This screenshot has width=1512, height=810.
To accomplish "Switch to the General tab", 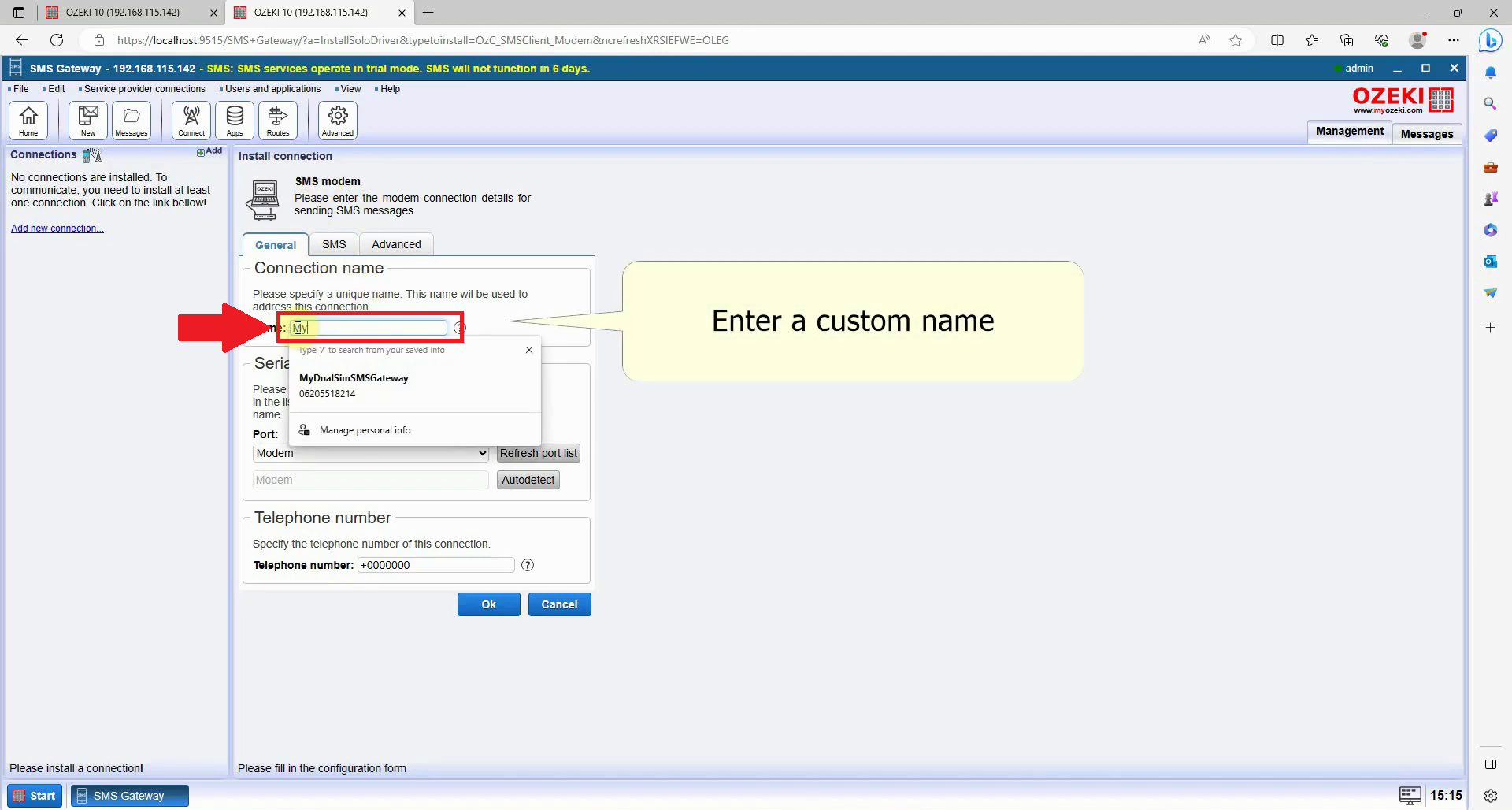I will point(276,245).
